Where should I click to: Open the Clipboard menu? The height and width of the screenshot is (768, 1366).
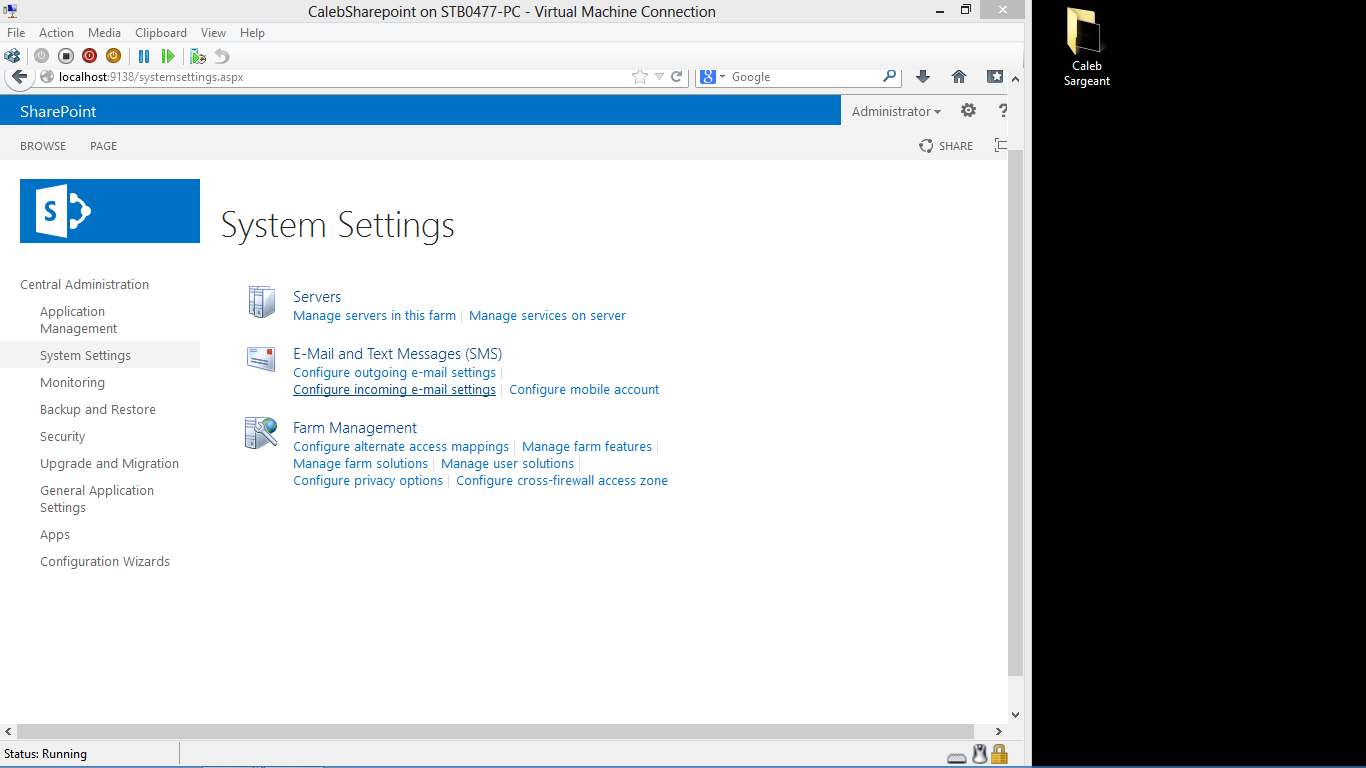[x=161, y=33]
